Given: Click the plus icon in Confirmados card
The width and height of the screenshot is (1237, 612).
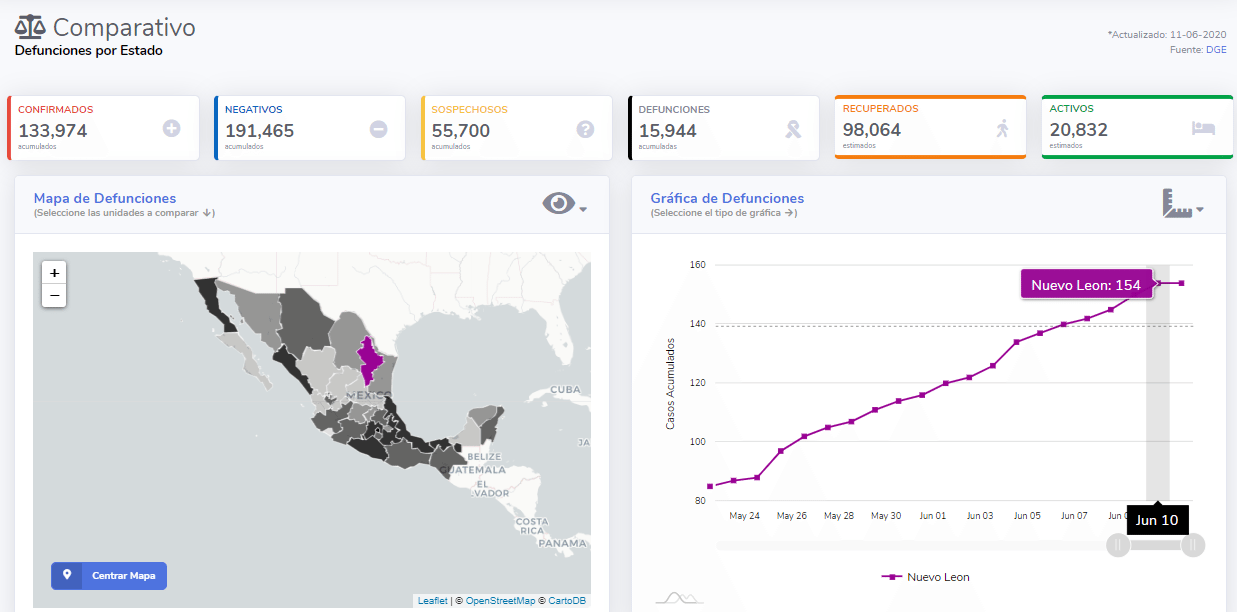Looking at the screenshot, I should (x=172, y=128).
